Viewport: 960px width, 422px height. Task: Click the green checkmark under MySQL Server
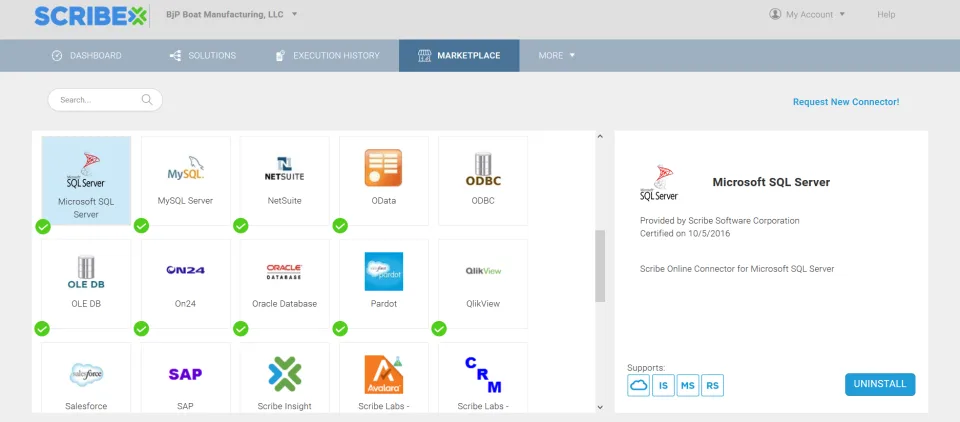141,226
